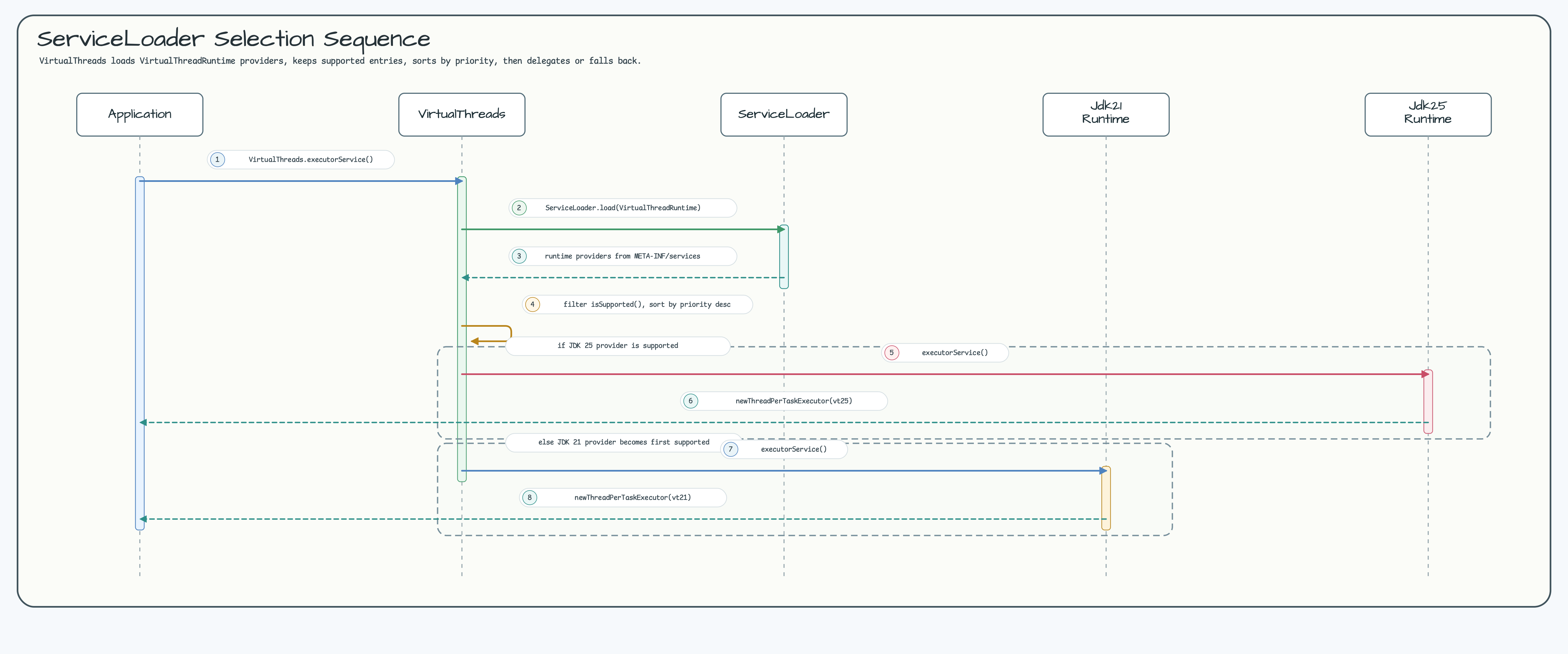The image size is (1568, 654).
Task: Click 'else JDK 21 provider becomes first supported' condition
Action: pyautogui.click(x=623, y=442)
